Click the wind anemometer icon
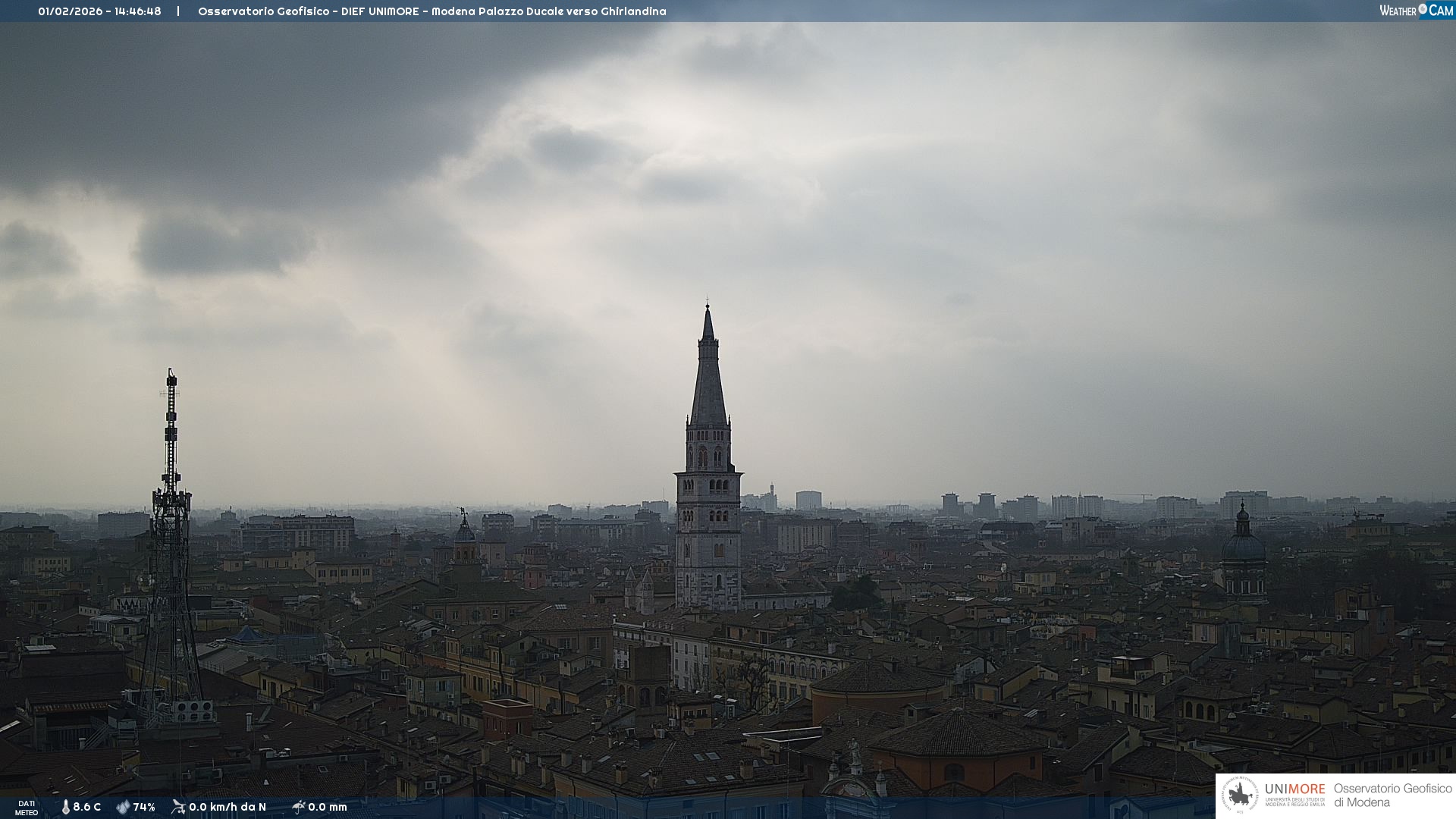The image size is (1456, 819). tap(178, 807)
